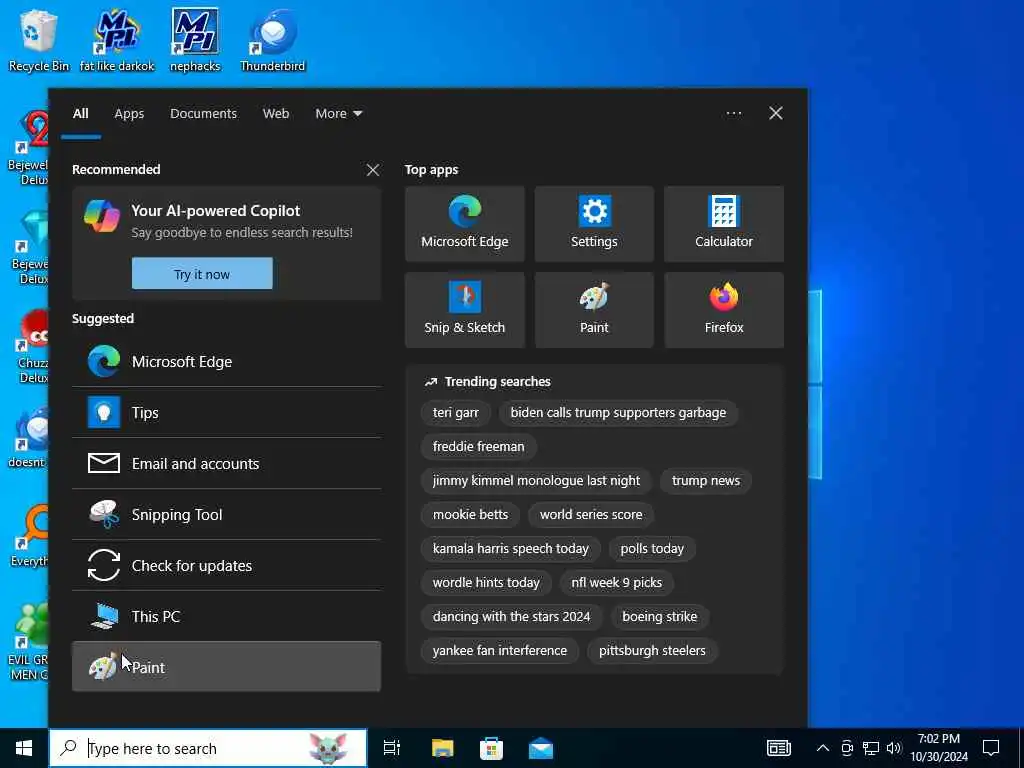Click the volume speaker tray icon
The image size is (1024, 768).
pyautogui.click(x=894, y=748)
